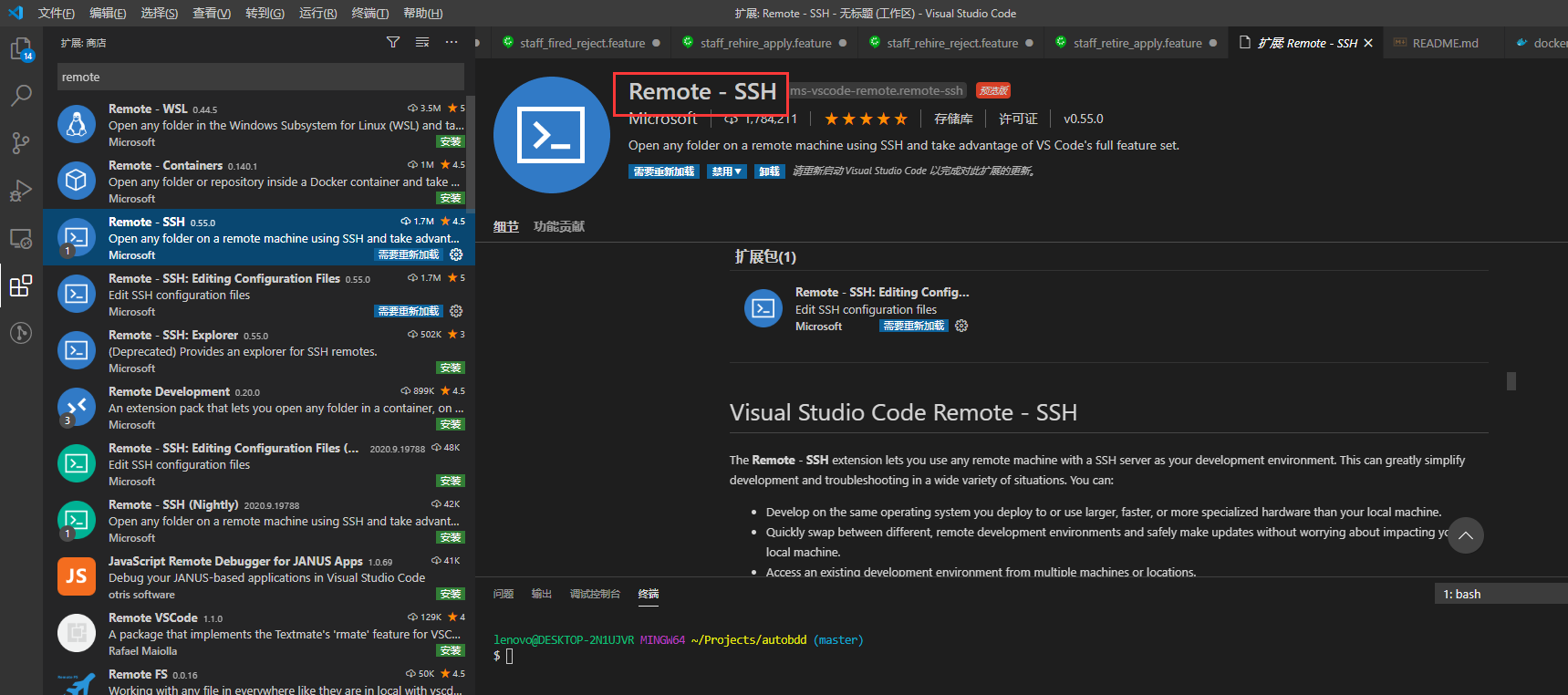Click the scroll-to-top arrow button
The image size is (1568, 695).
pos(1466,535)
